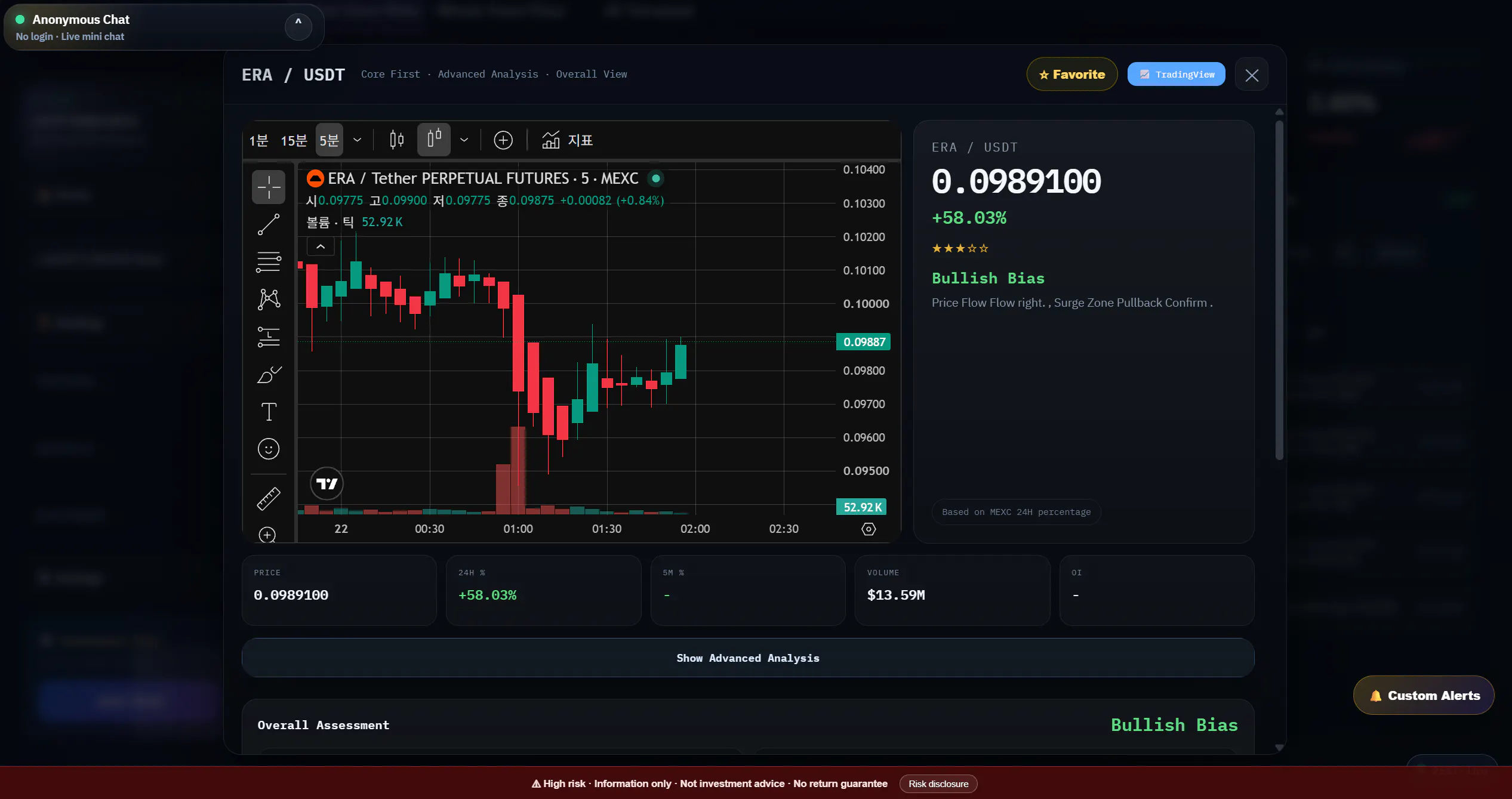Open the timeframe interval dropdown arrow

[x=357, y=140]
